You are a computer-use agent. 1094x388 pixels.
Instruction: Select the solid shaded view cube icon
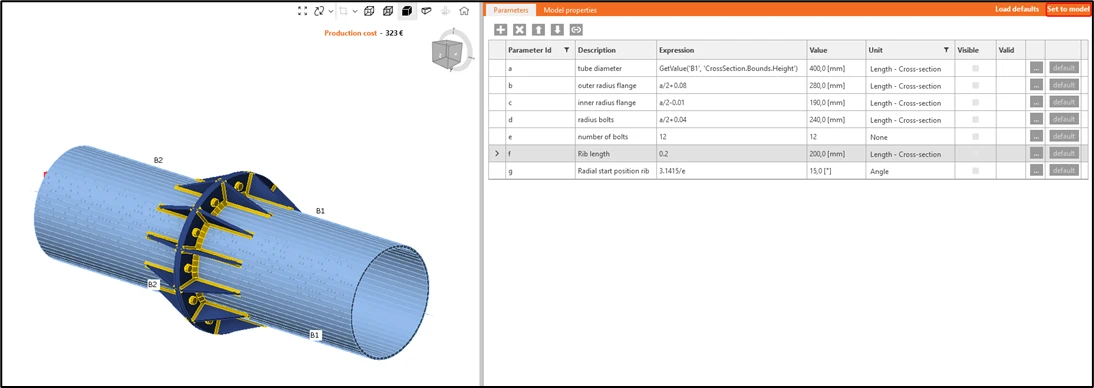click(407, 10)
